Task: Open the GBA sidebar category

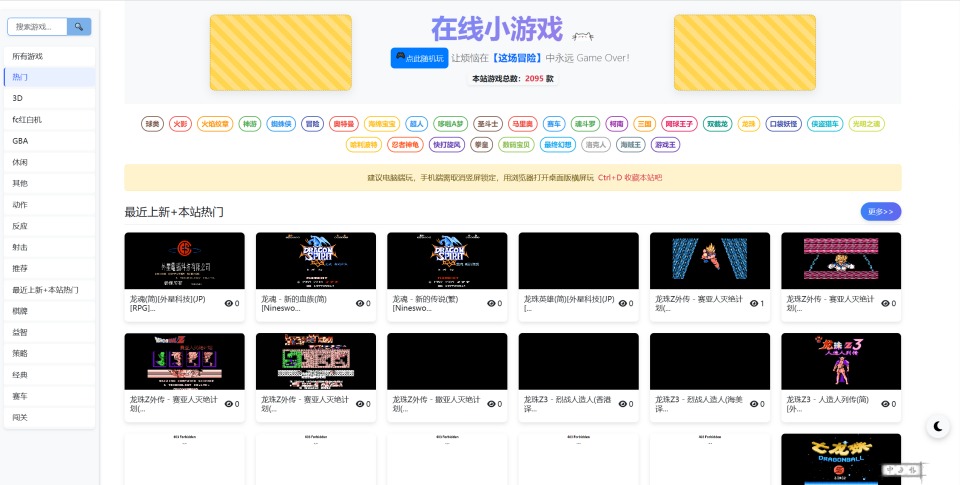Action: pos(50,141)
